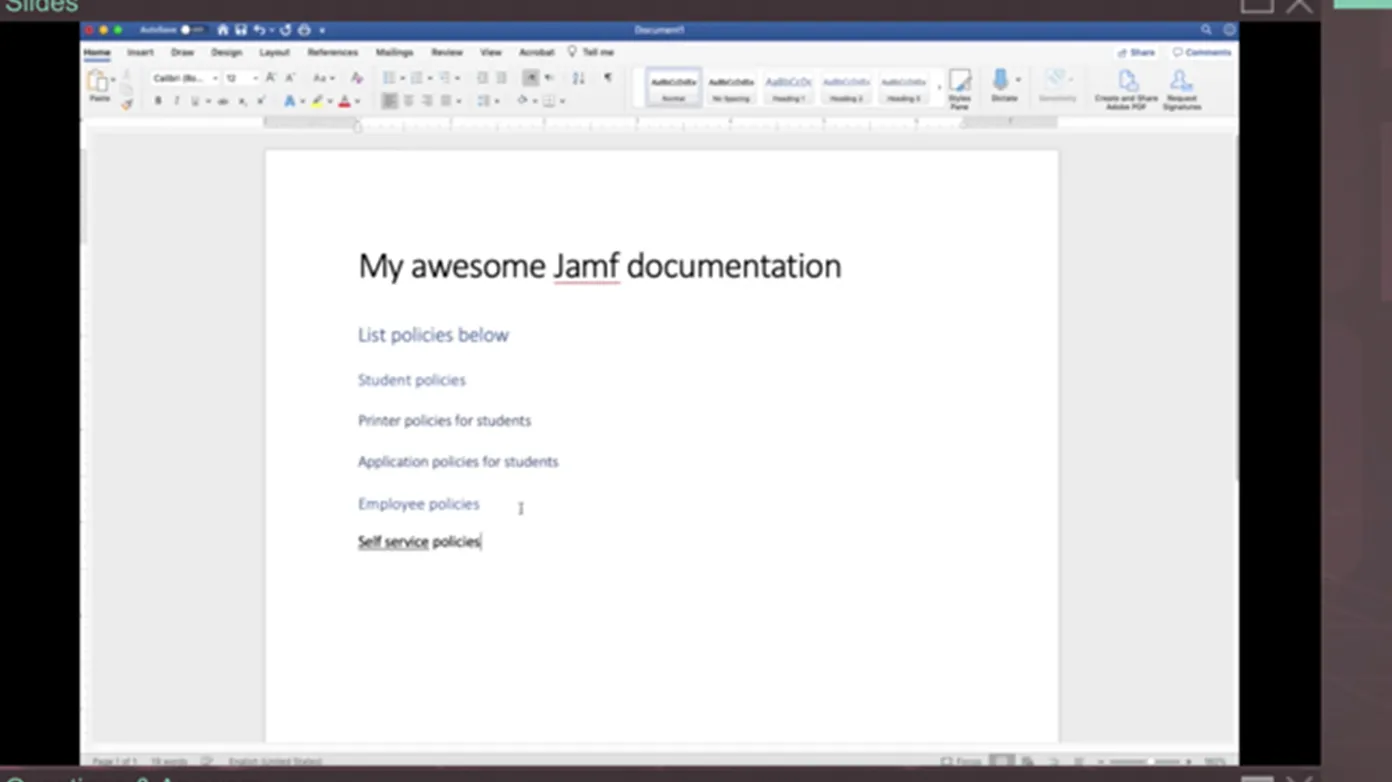1392x782 pixels.
Task: Start voice typing with Dictate
Action: click(x=1002, y=88)
